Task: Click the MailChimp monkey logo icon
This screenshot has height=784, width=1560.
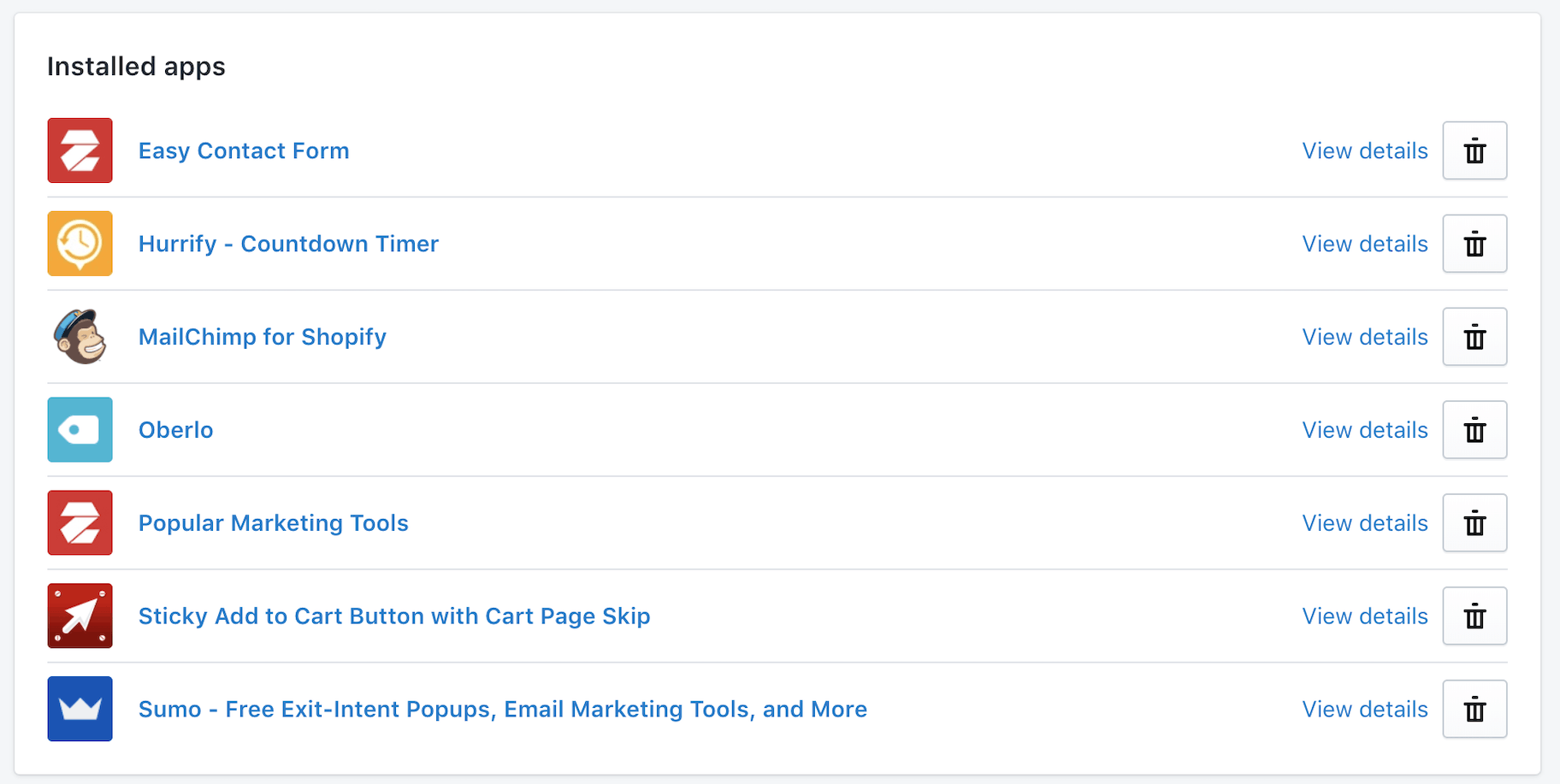Action: [x=80, y=337]
